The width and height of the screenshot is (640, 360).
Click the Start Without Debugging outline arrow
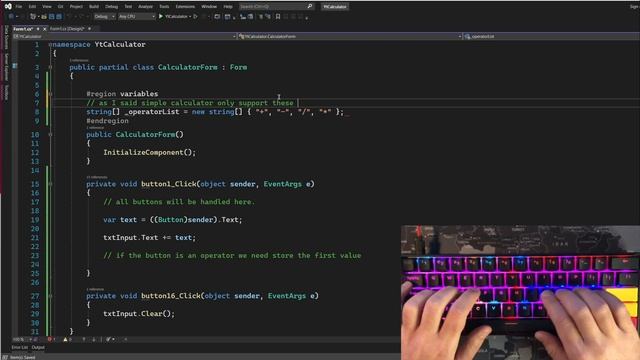[x=196, y=17]
